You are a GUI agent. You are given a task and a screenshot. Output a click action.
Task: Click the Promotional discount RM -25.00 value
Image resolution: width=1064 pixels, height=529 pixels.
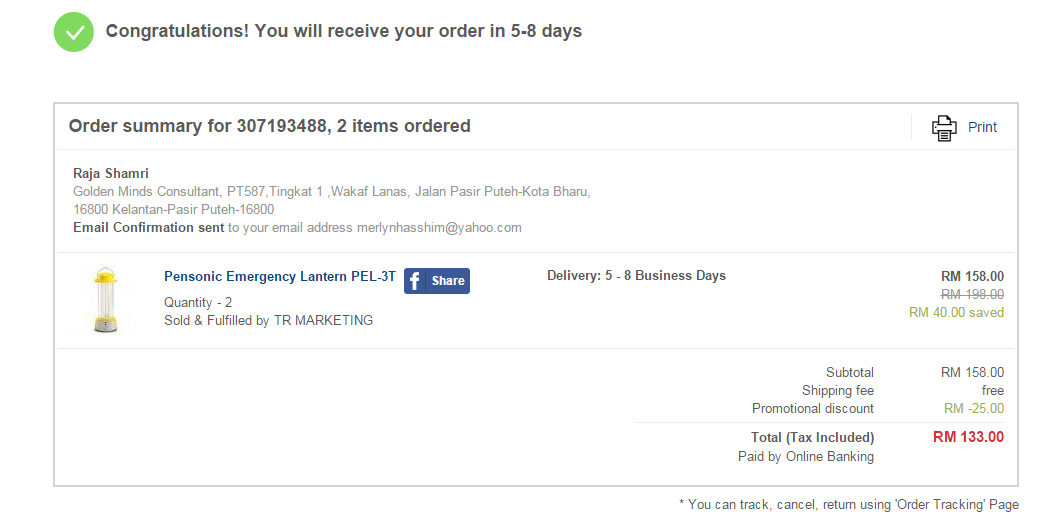(x=973, y=408)
